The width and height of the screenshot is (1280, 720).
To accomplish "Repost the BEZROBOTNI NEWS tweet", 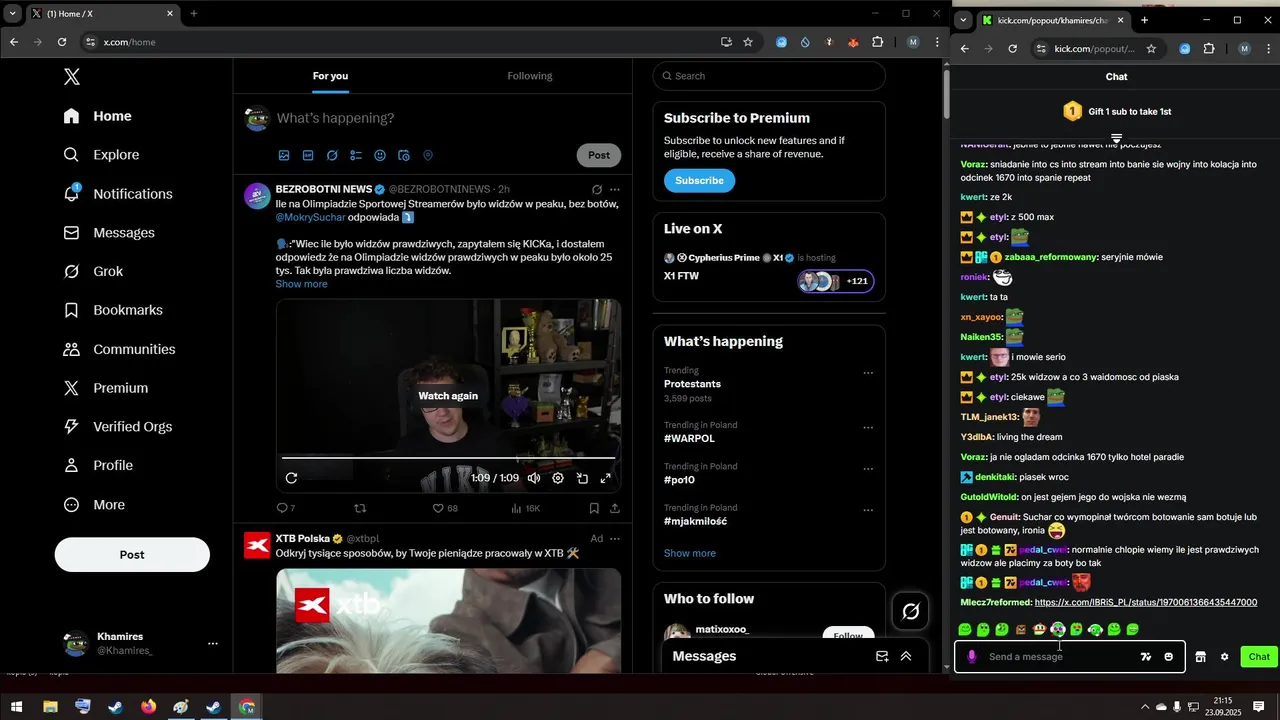I will [361, 508].
